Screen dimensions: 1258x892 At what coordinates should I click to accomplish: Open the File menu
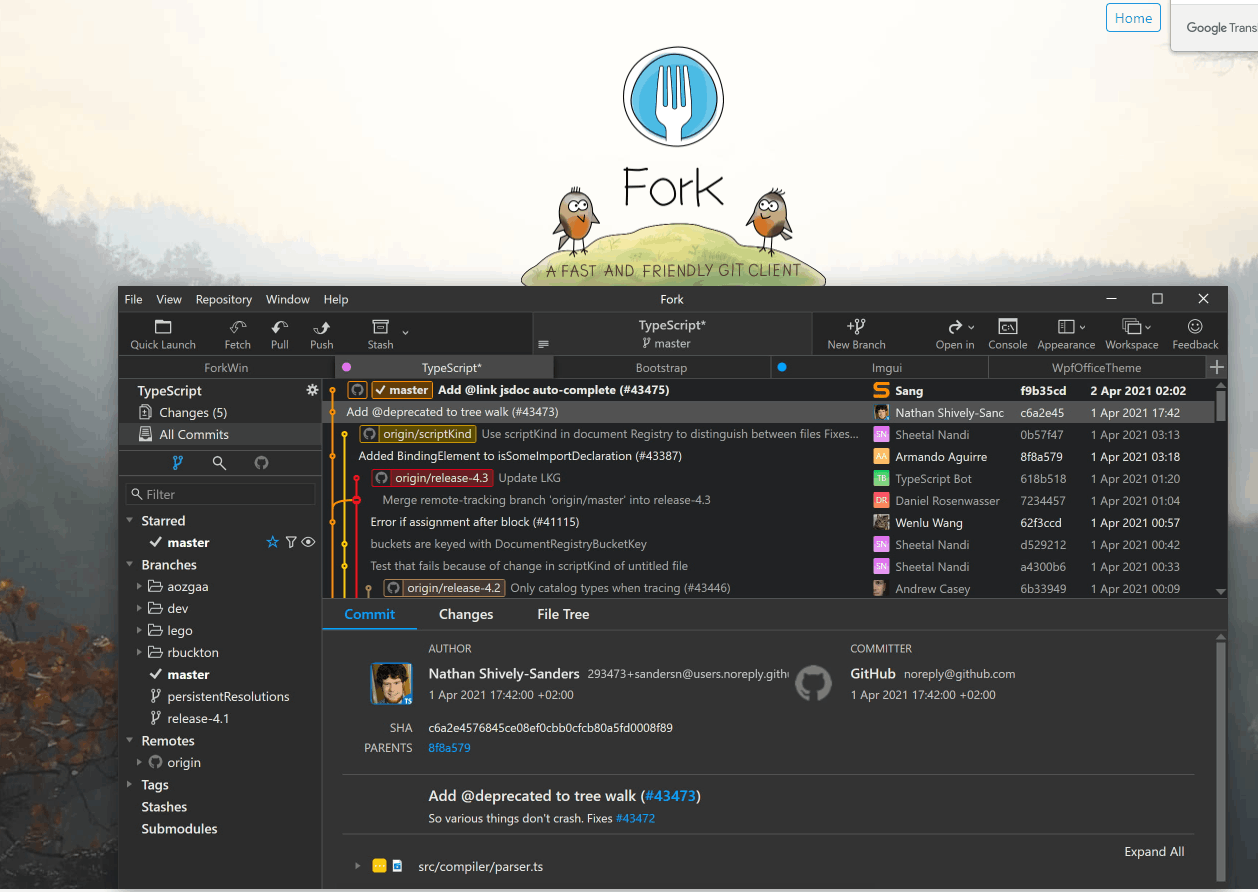point(133,299)
